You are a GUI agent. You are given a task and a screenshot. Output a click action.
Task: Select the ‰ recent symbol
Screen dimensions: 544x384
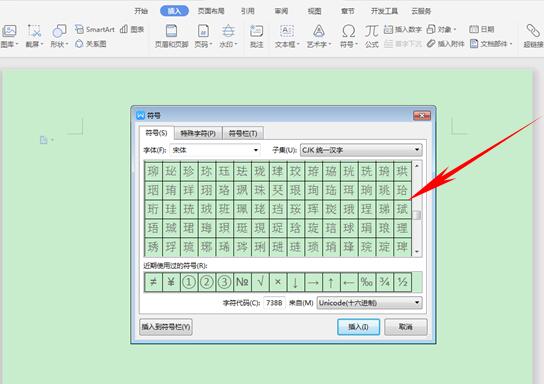367,282
